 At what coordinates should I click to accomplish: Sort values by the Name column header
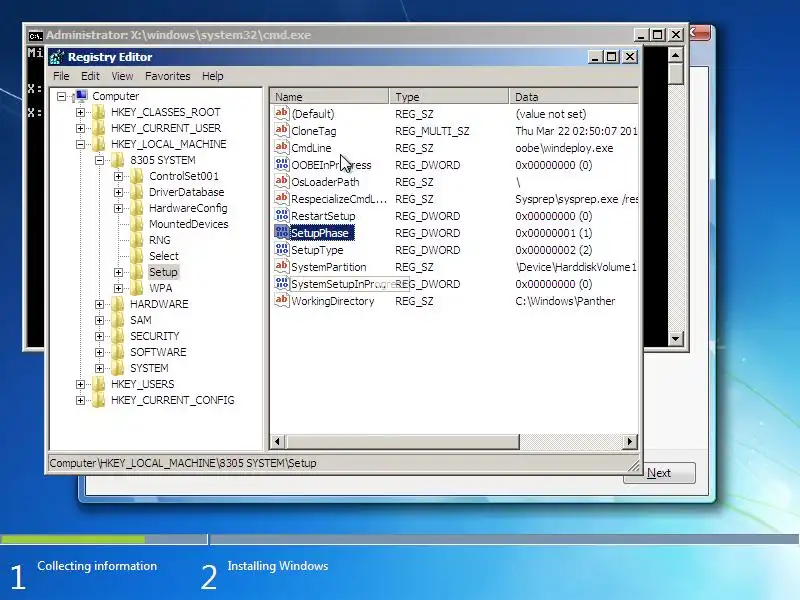point(330,96)
